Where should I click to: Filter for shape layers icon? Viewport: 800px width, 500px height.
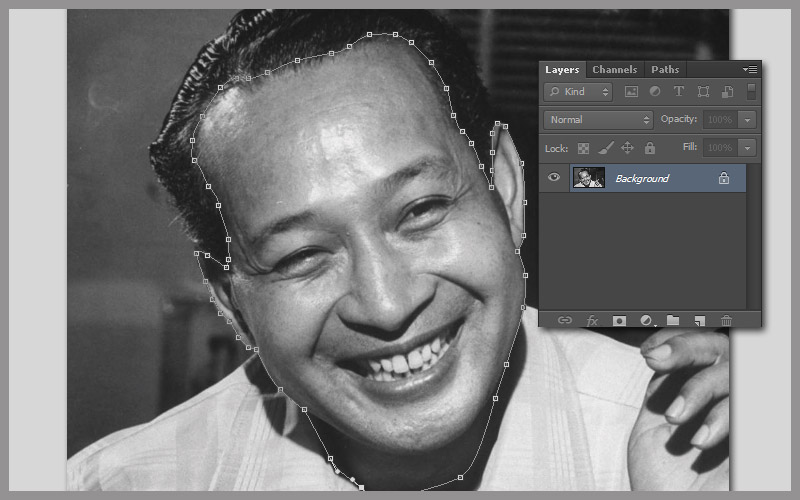(703, 92)
